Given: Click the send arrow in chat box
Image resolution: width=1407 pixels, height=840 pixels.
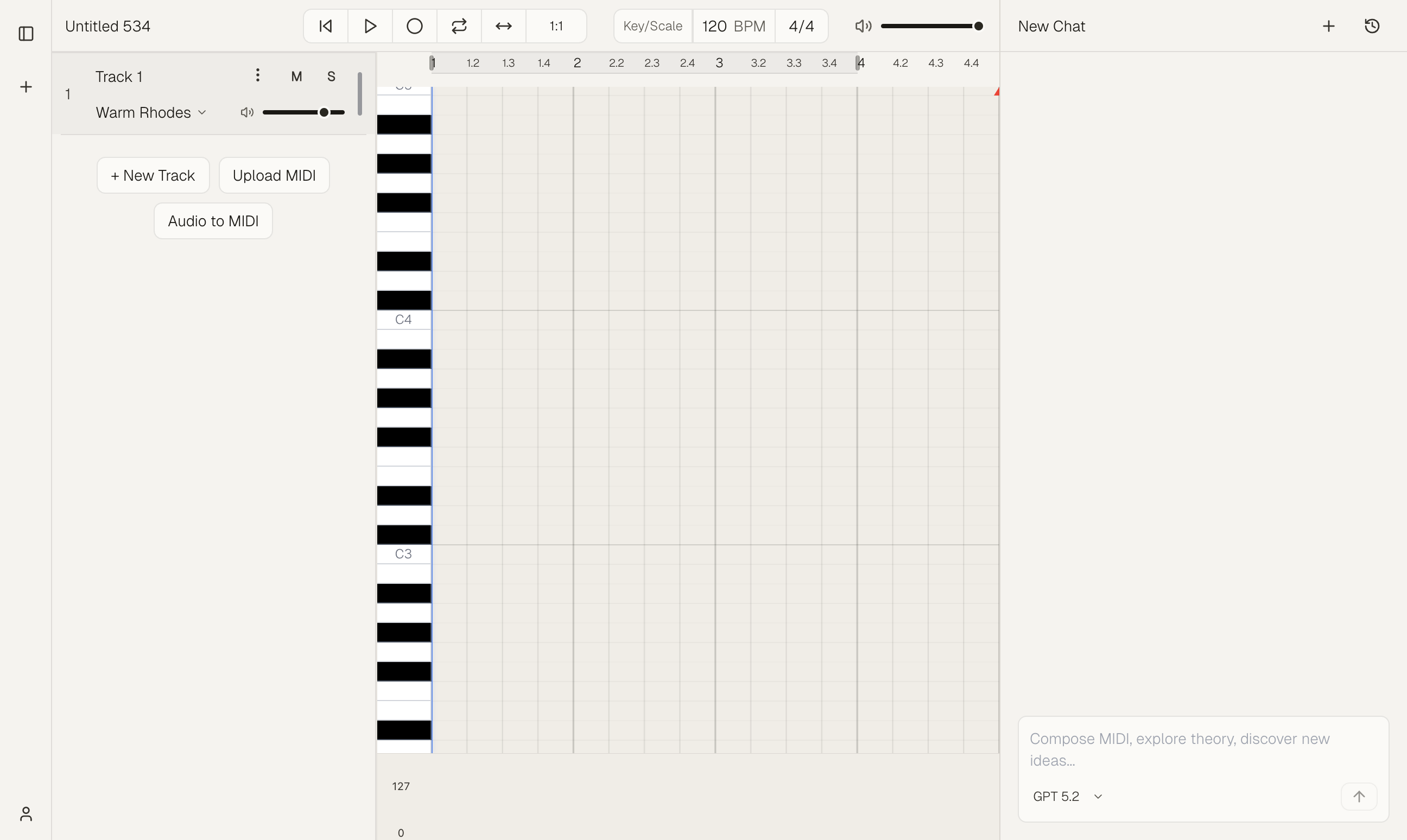Looking at the screenshot, I should click(x=1358, y=797).
